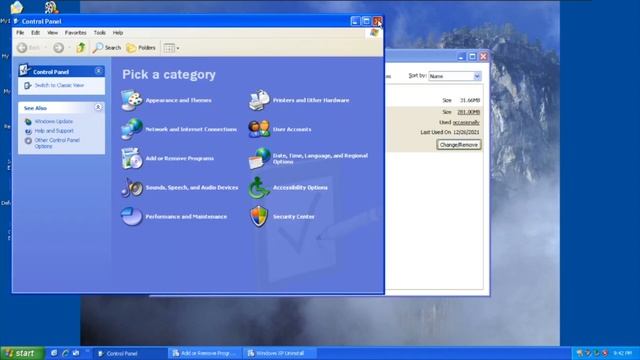This screenshot has height=360, width=640.
Task: Click the User Accounts people icon
Action: tap(259, 129)
